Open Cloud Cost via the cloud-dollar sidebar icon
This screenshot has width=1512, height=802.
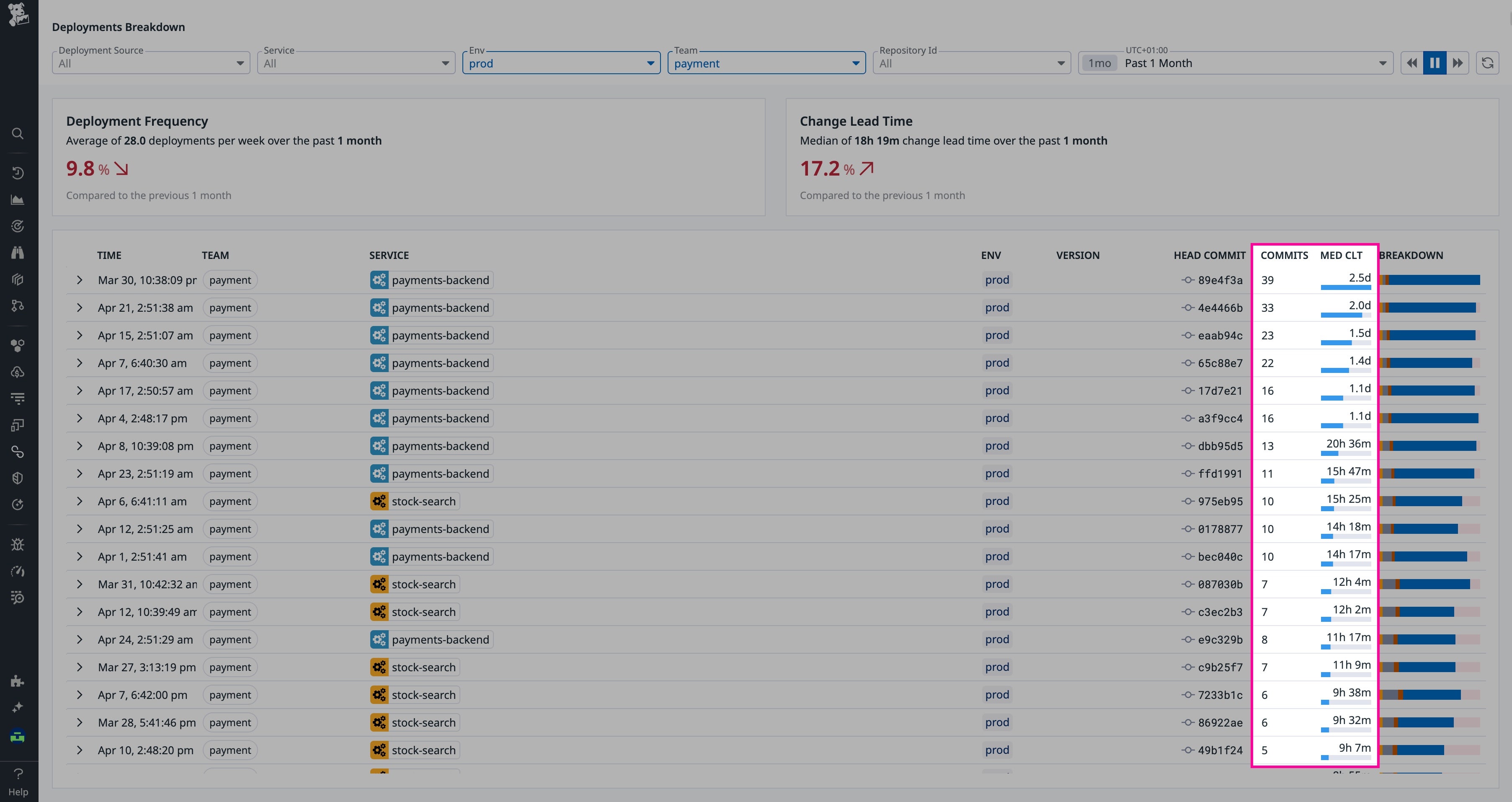(x=18, y=372)
